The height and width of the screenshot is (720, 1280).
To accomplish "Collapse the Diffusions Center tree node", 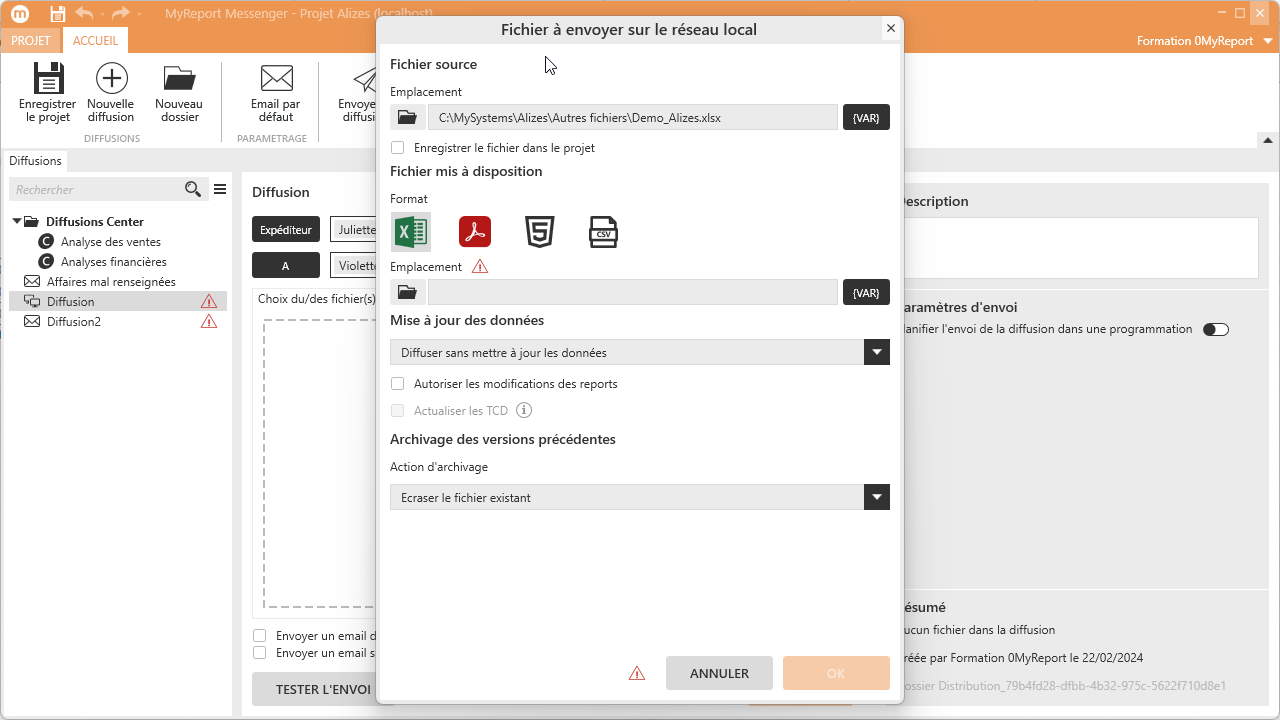I will tap(17, 222).
